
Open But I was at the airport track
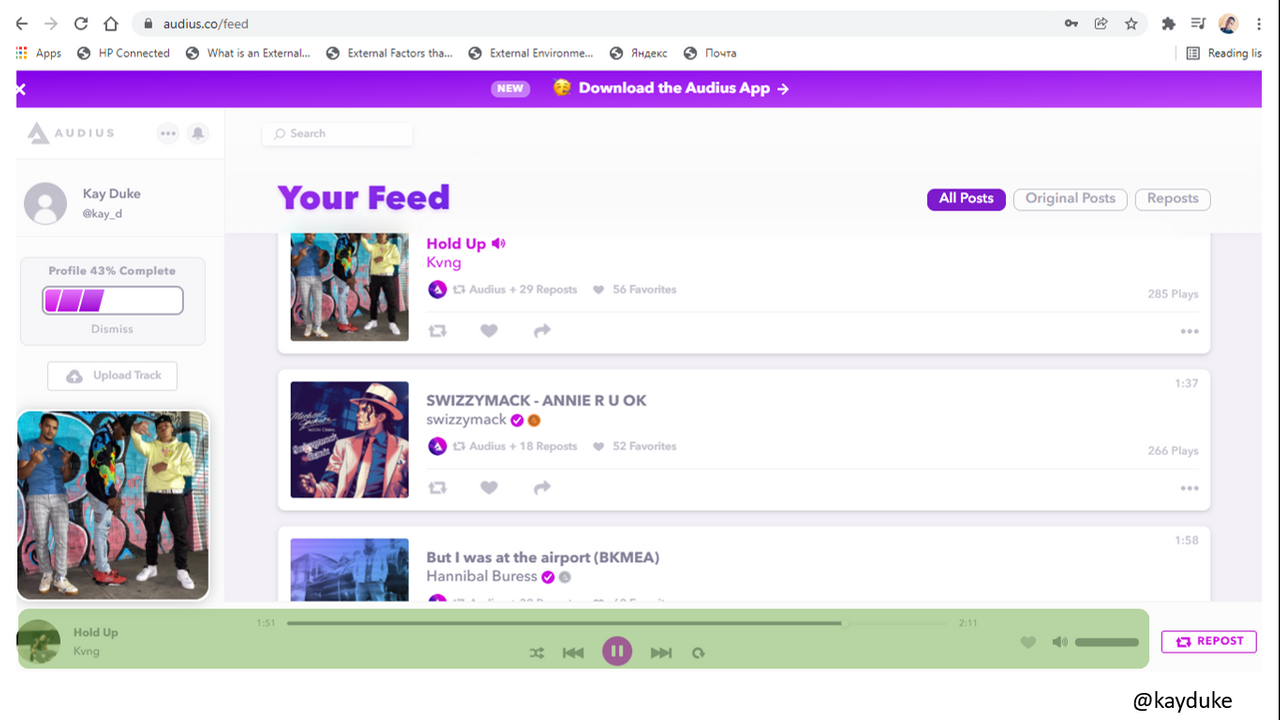click(543, 557)
